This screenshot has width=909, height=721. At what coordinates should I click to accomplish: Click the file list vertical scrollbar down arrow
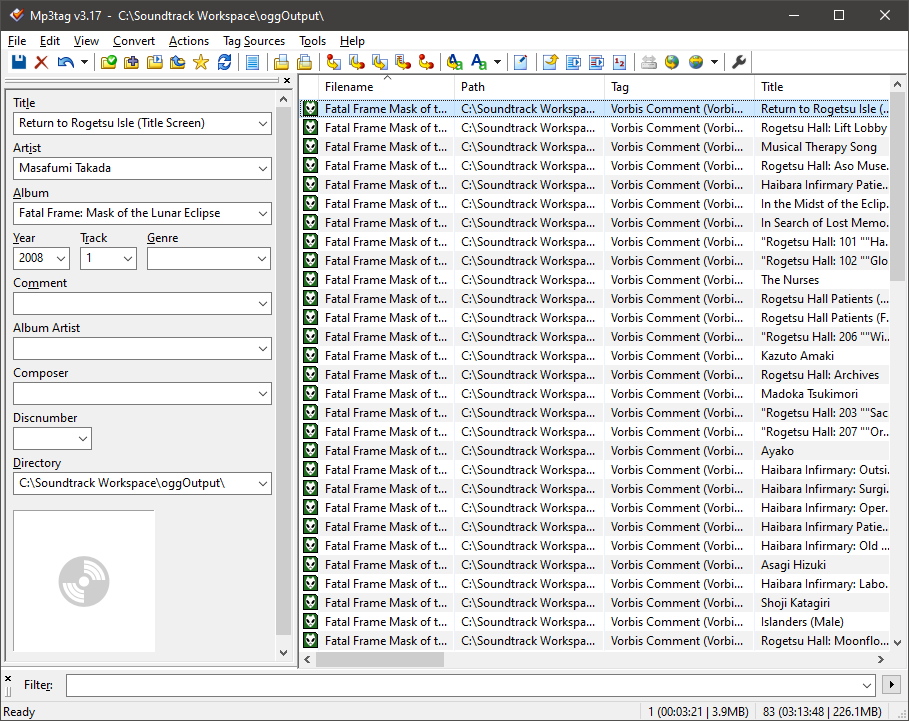898,642
